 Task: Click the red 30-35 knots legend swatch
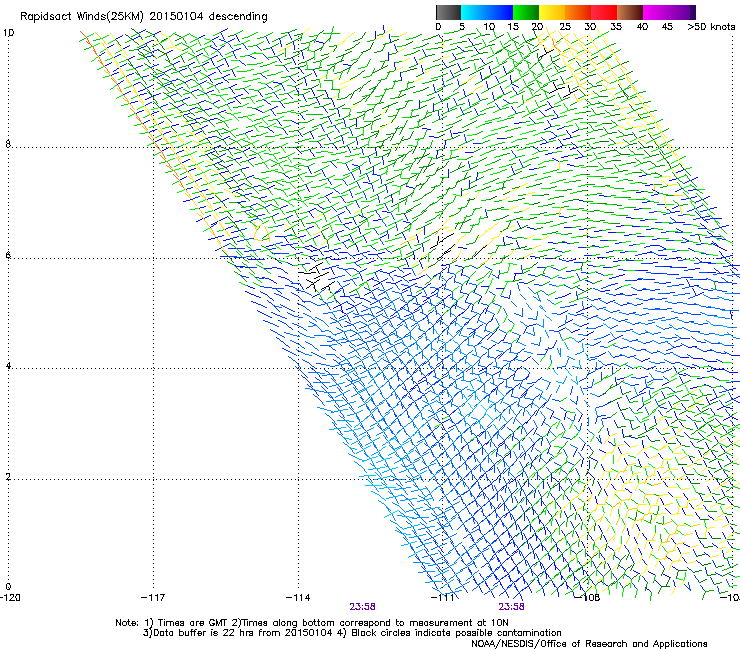tap(604, 12)
